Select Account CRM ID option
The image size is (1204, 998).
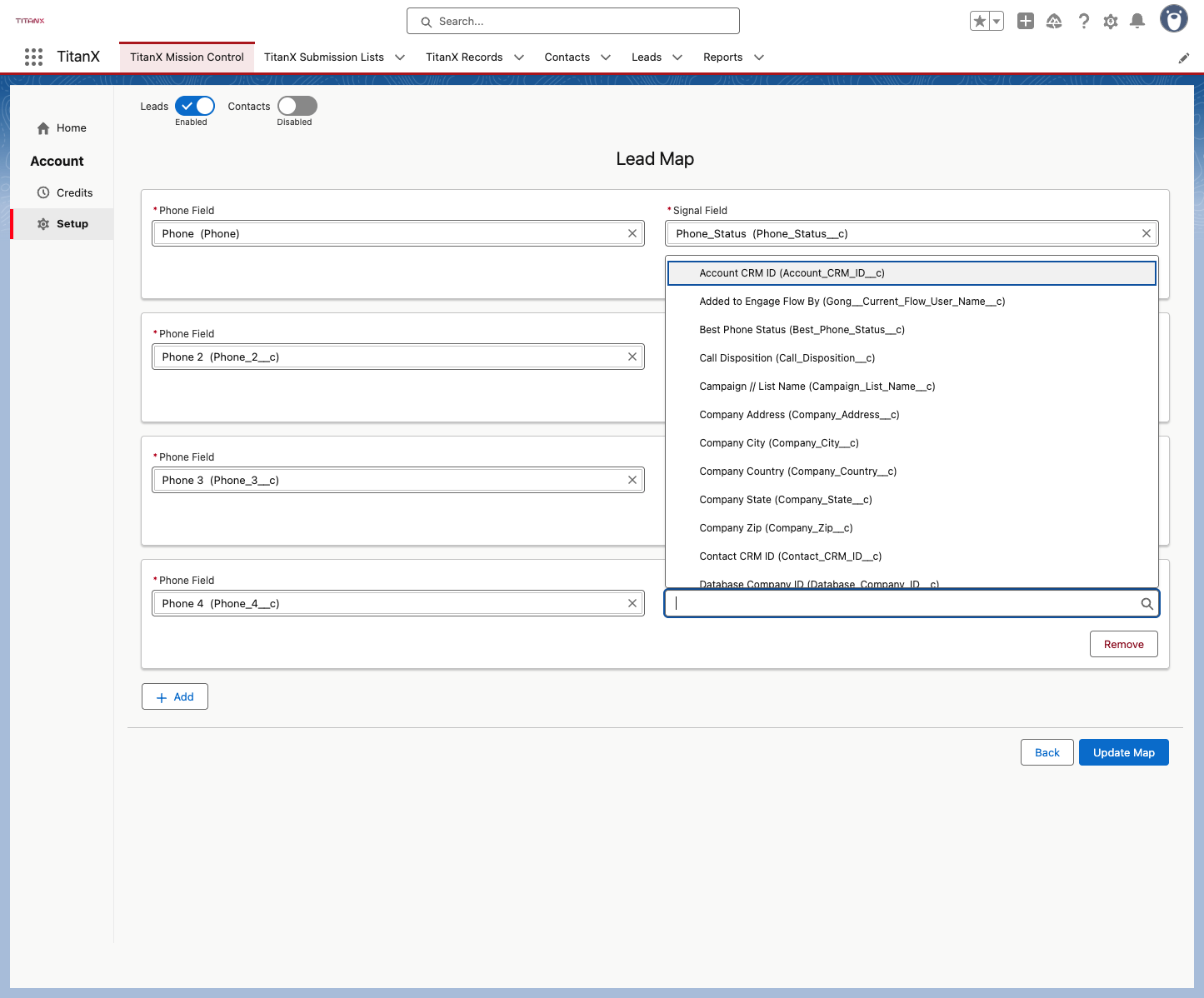(912, 273)
